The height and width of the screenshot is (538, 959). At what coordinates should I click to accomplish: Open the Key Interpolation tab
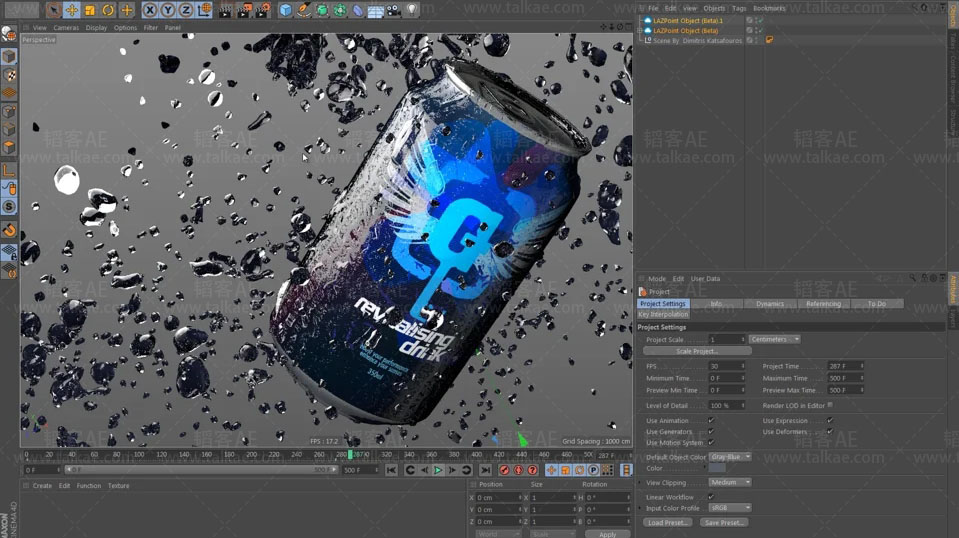pos(664,314)
